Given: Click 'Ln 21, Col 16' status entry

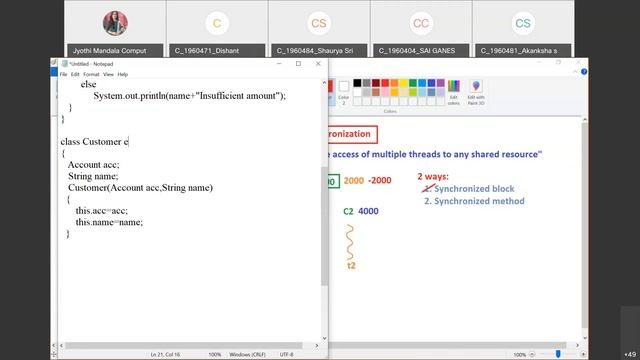Looking at the screenshot, I should click(x=165, y=354).
